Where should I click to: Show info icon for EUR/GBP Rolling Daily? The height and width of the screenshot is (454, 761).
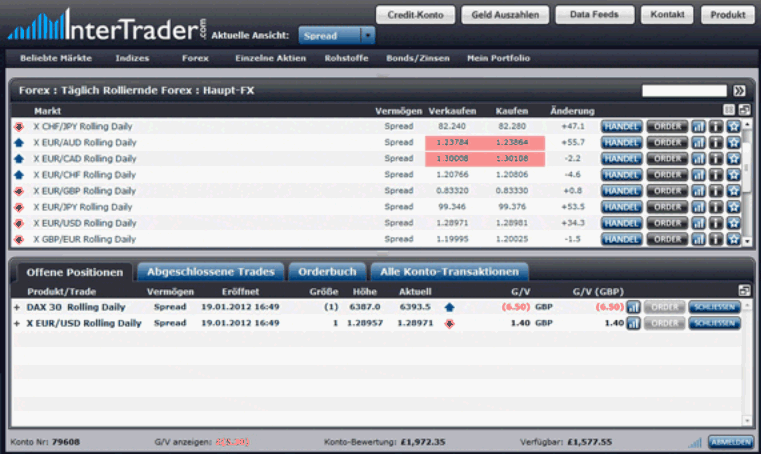[716, 191]
